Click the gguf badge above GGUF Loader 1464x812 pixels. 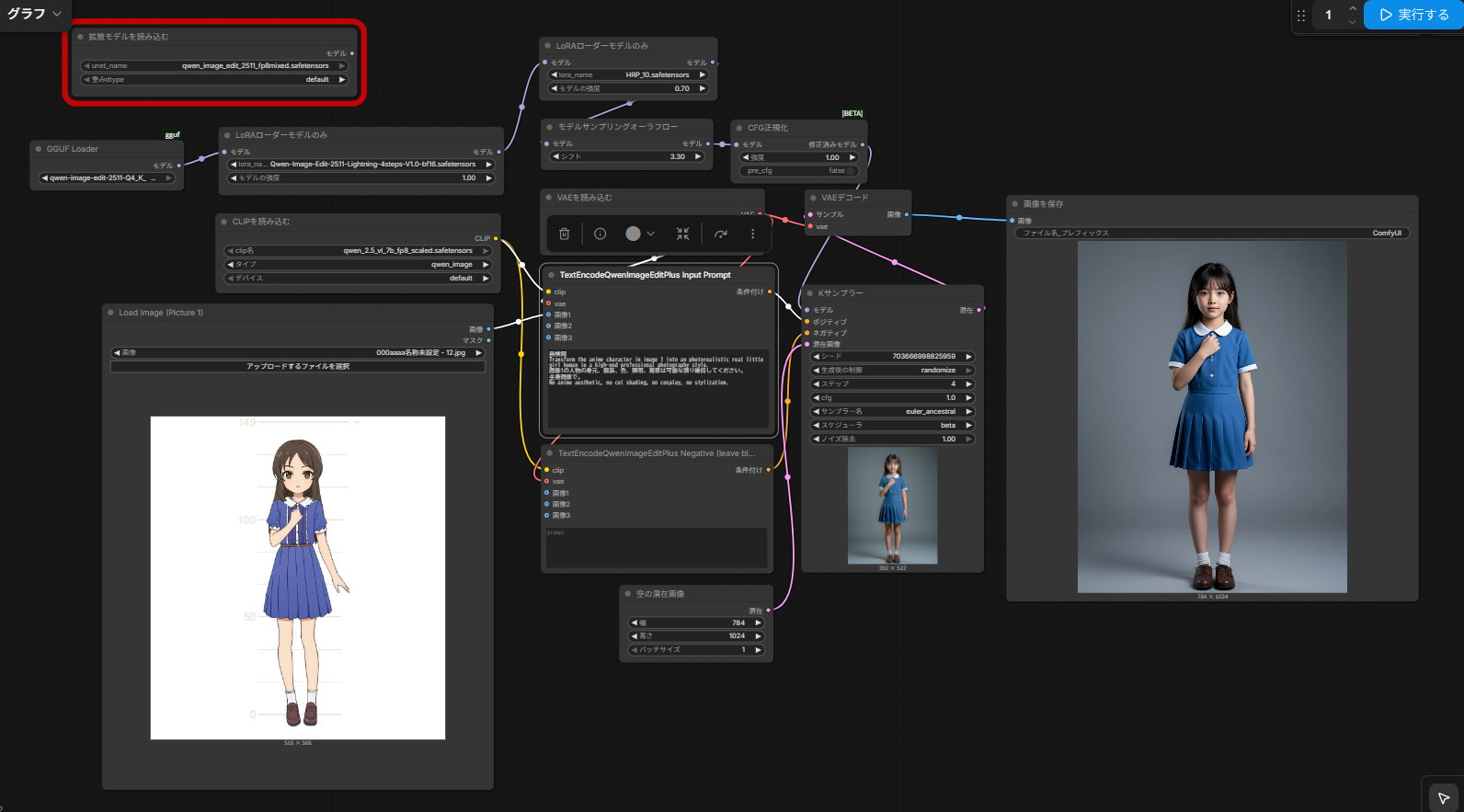(172, 135)
